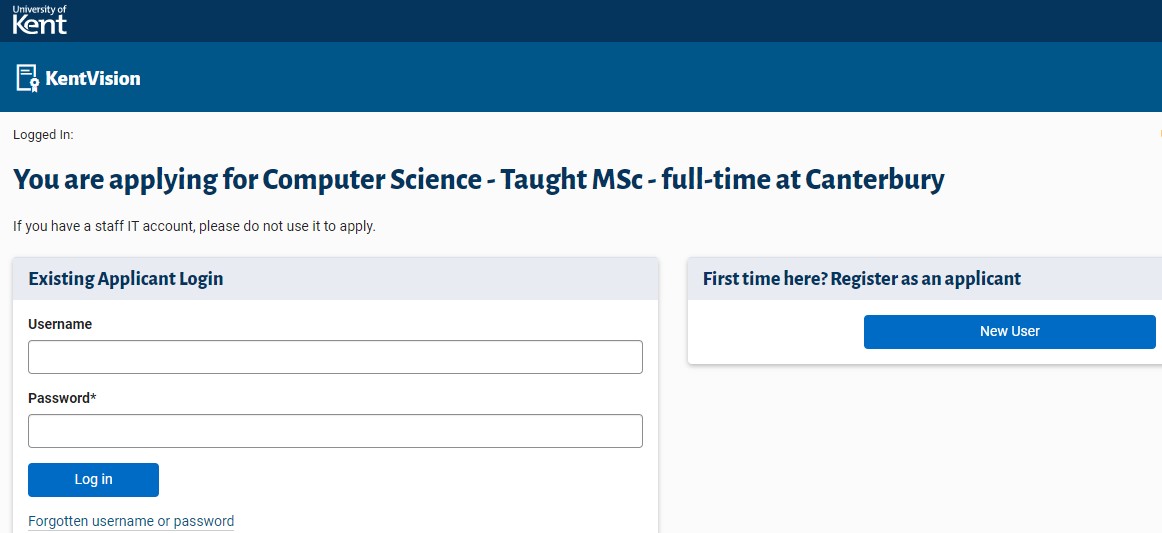This screenshot has height=533, width=1162.
Task: Click the Computer Science application heading
Action: click(x=478, y=180)
